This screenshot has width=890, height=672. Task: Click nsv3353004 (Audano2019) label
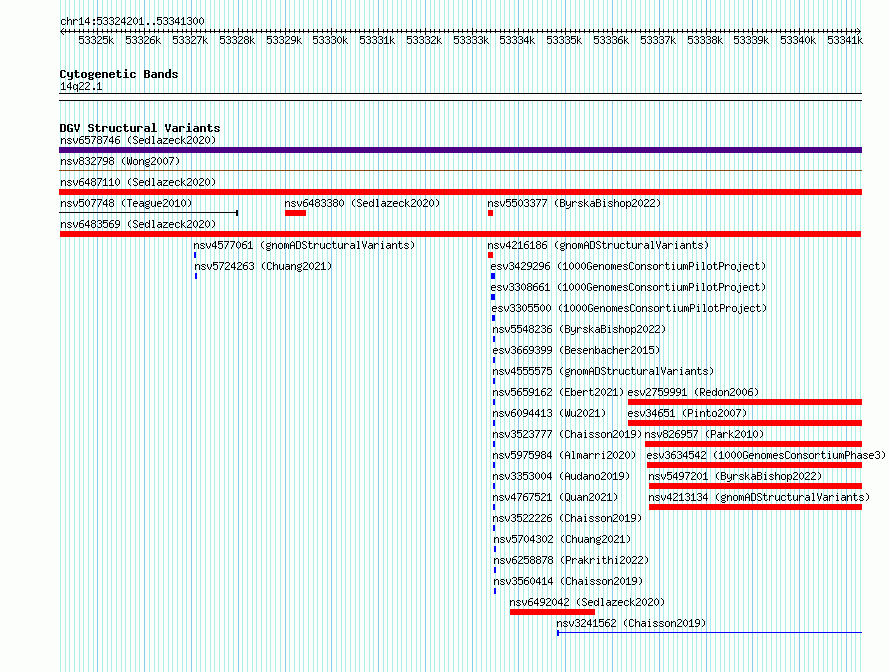[561, 476]
